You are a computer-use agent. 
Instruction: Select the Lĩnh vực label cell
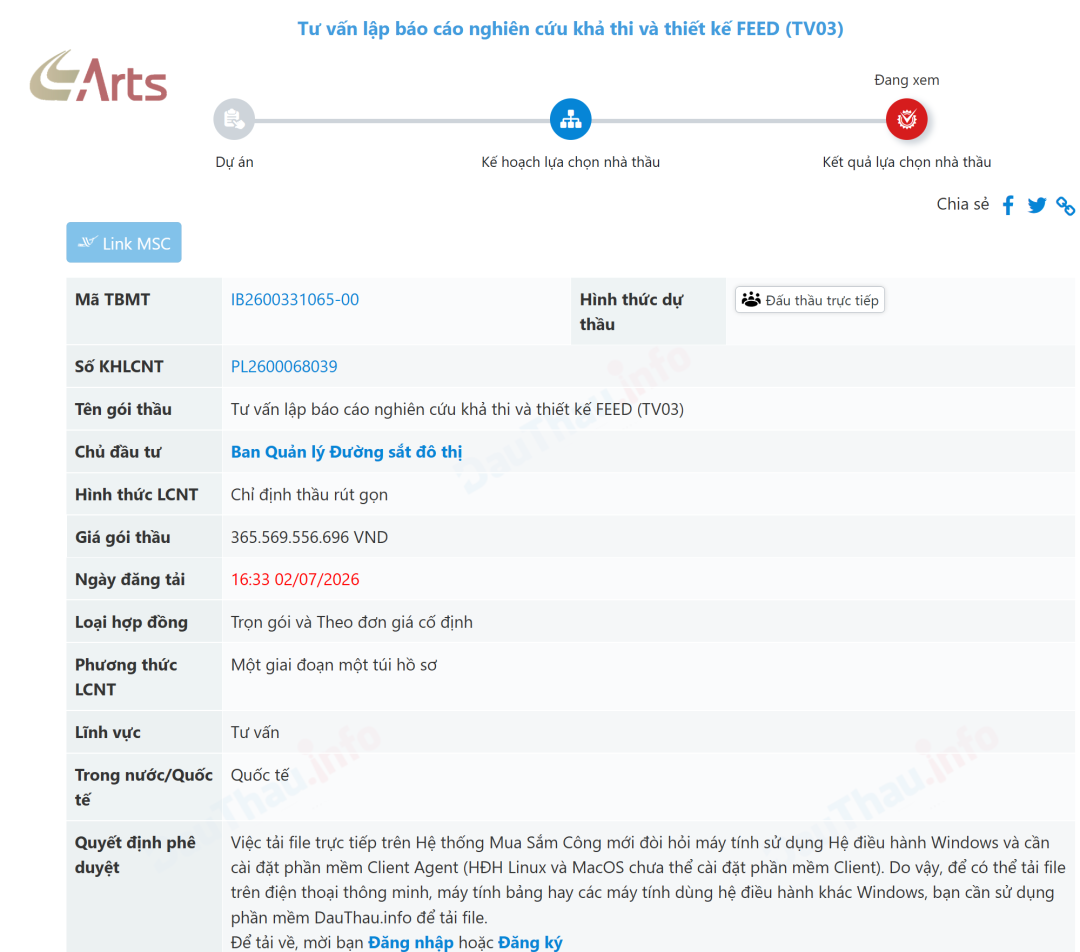pyautogui.click(x=144, y=732)
